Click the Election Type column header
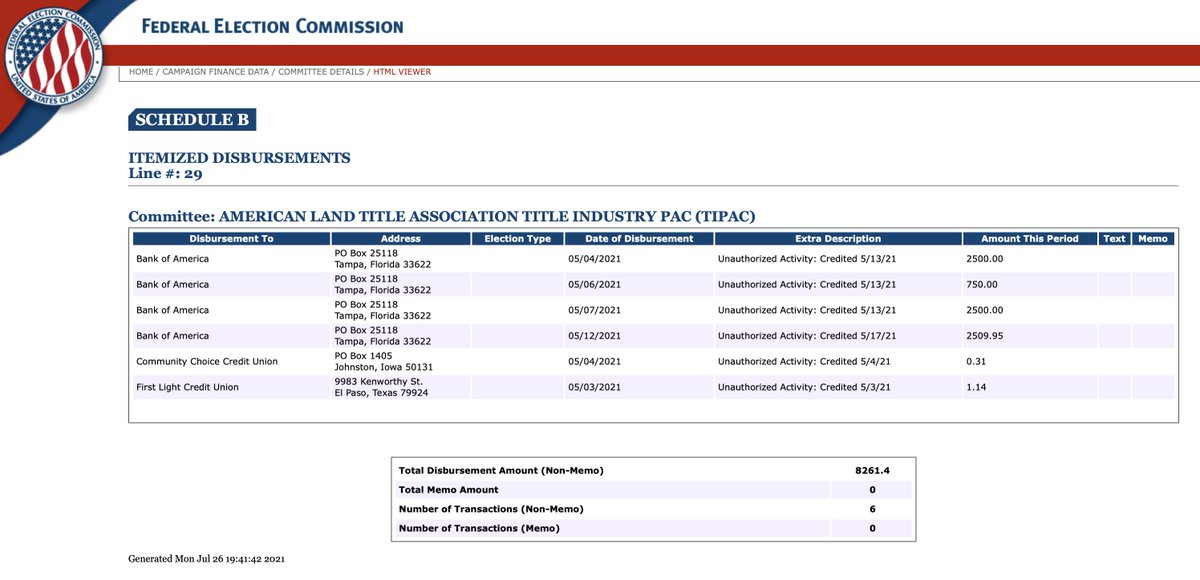This screenshot has height=580, width=1200. click(517, 239)
